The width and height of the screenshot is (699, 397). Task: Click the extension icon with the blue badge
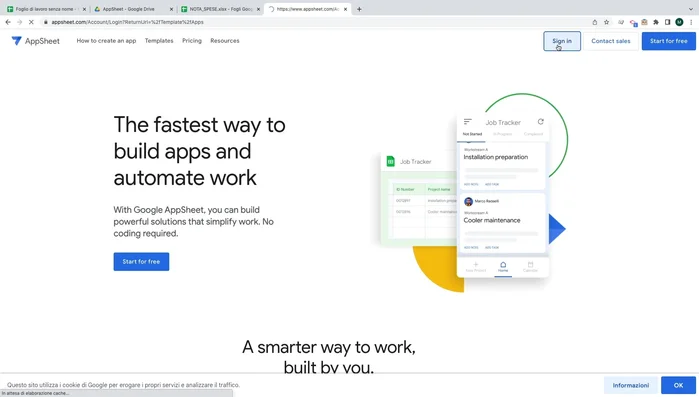[x=633, y=22]
